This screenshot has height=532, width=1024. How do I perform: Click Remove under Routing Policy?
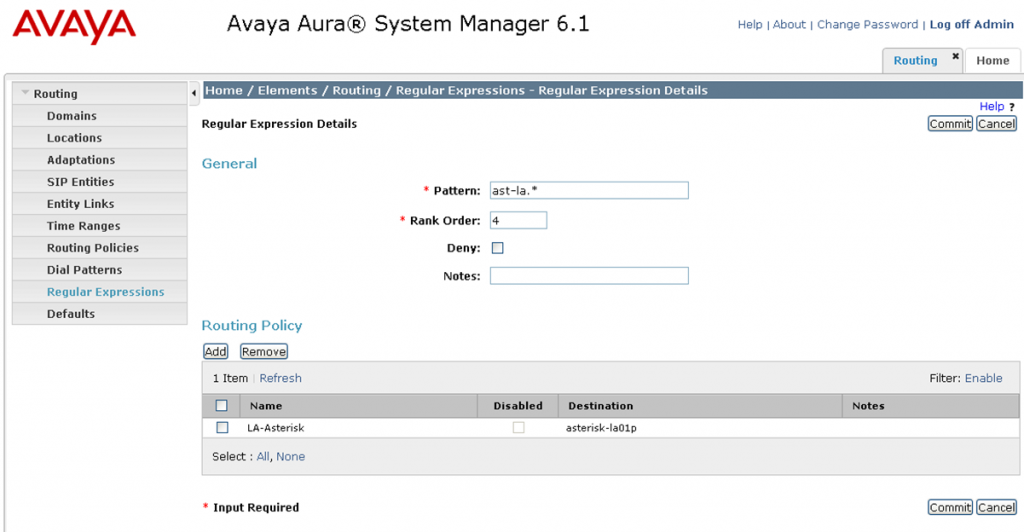coord(264,352)
